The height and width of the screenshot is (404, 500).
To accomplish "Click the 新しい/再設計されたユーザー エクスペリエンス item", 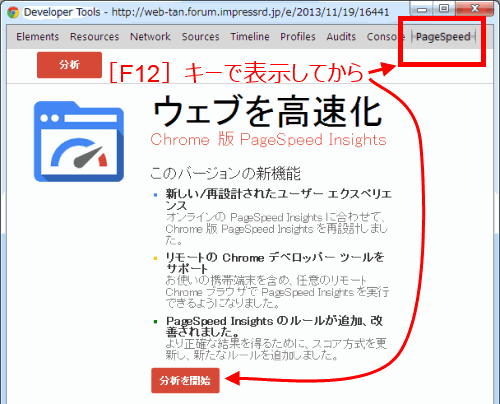I will tap(279, 199).
